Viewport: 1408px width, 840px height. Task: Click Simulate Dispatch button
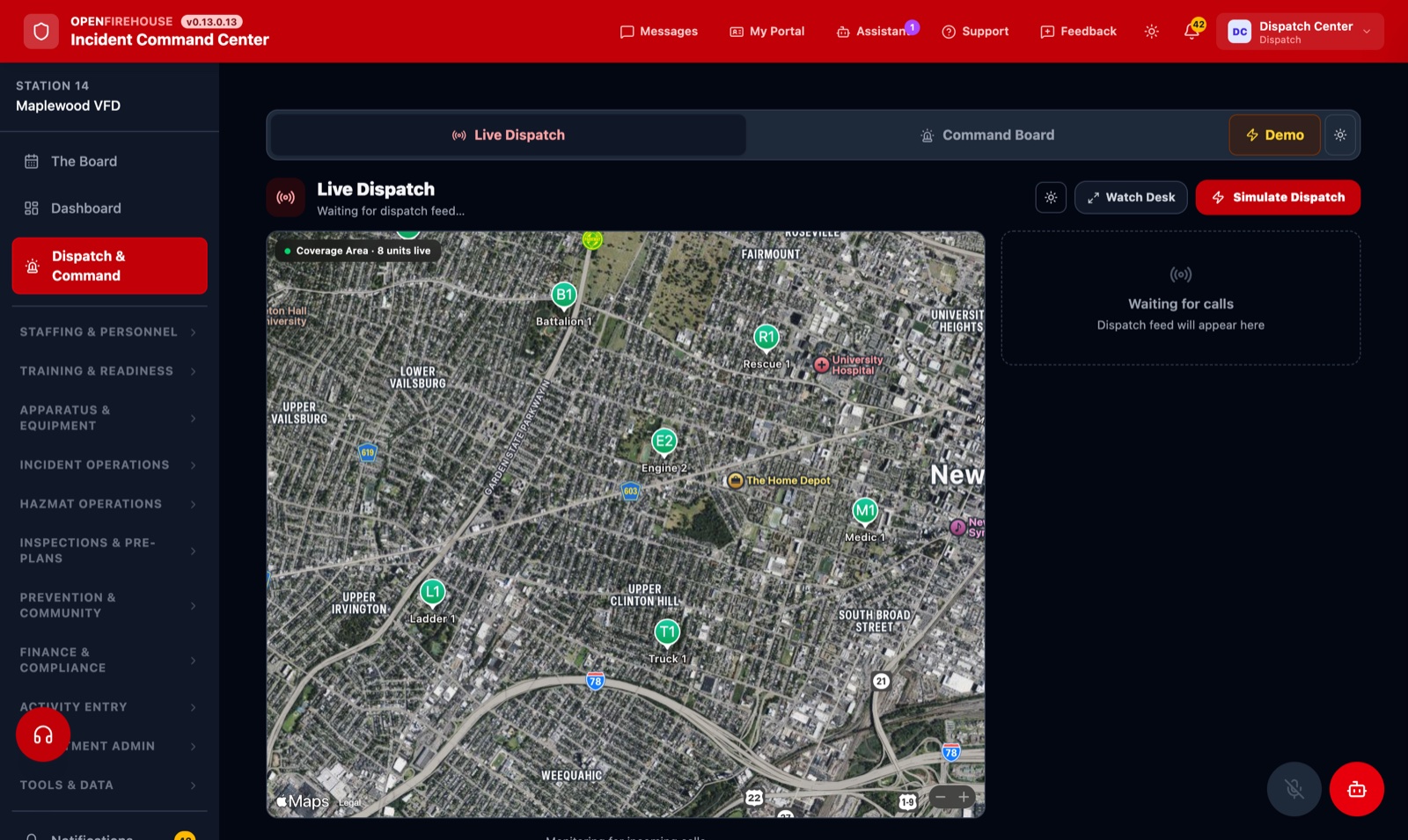1278,198
